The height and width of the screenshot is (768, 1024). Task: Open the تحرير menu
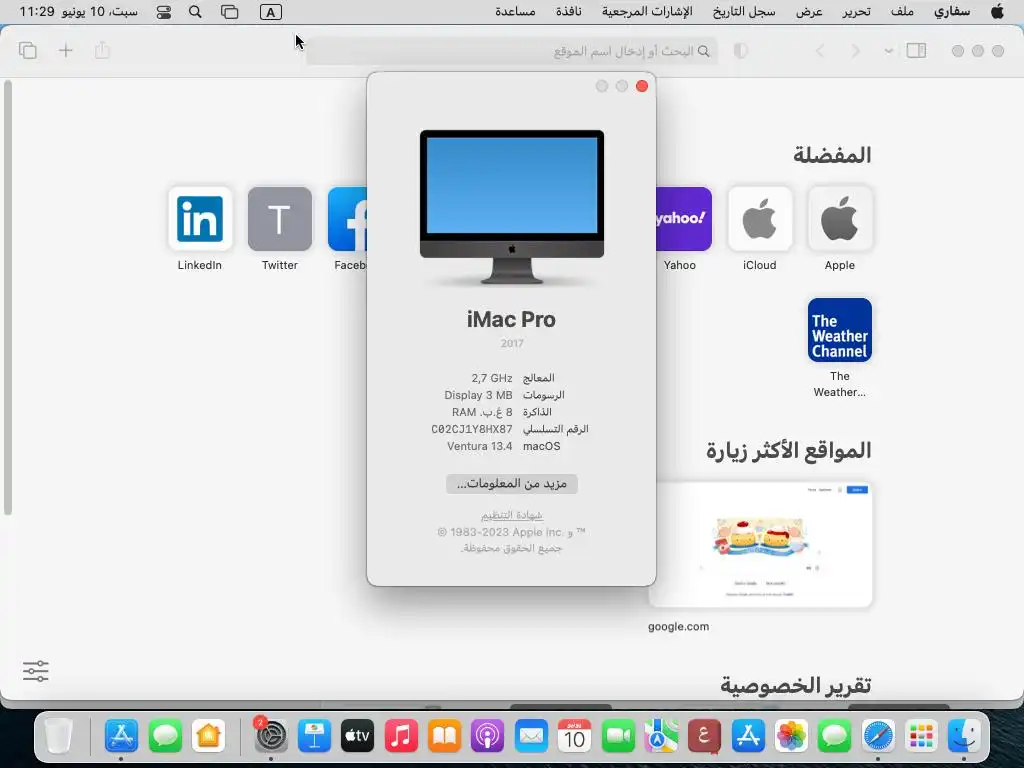(x=856, y=11)
